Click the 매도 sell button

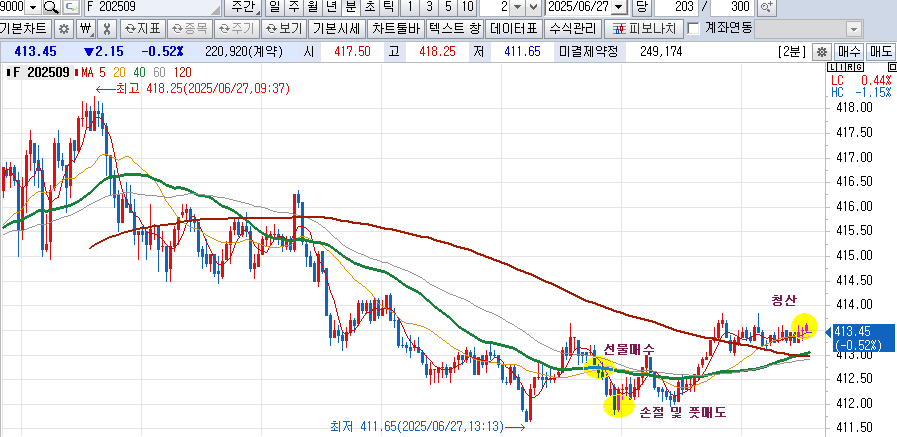(880, 51)
